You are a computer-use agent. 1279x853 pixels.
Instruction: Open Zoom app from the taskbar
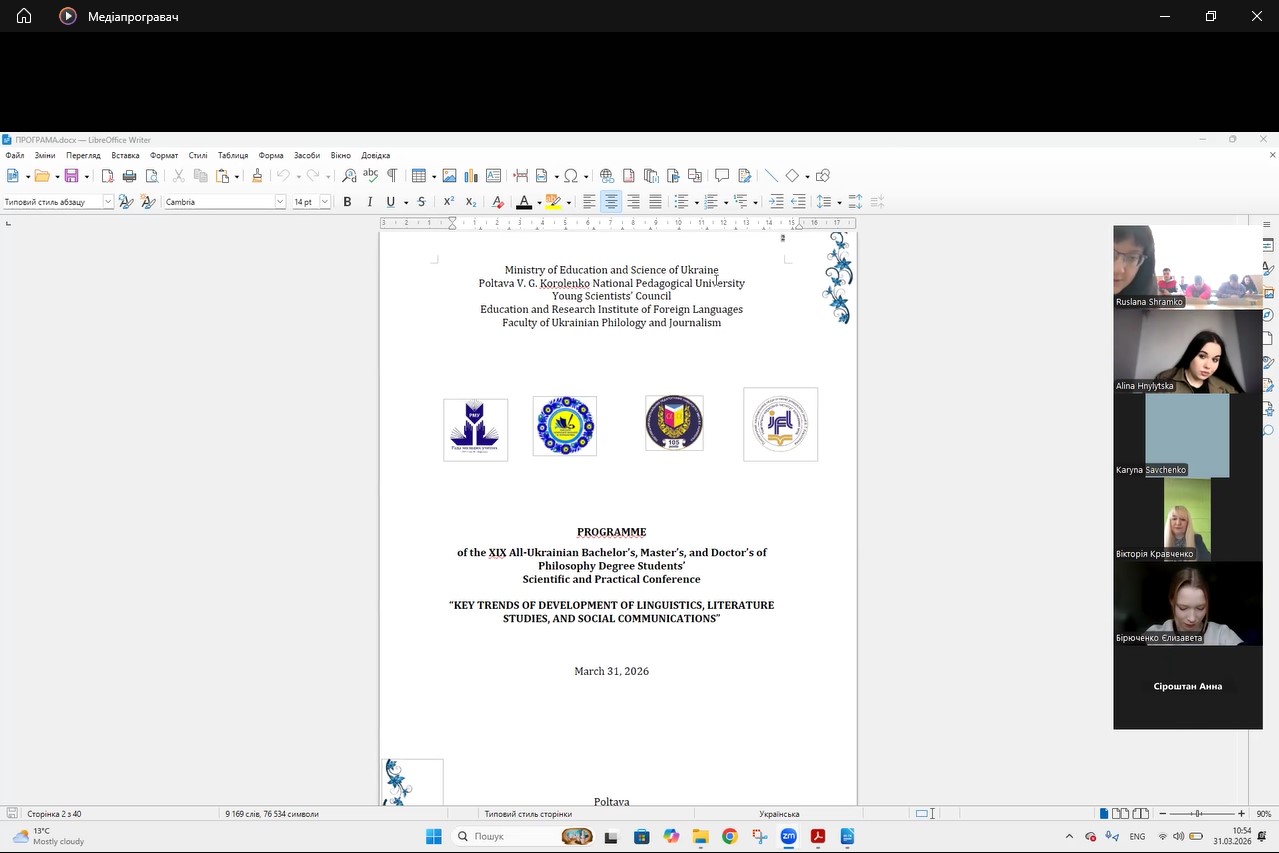(788, 836)
